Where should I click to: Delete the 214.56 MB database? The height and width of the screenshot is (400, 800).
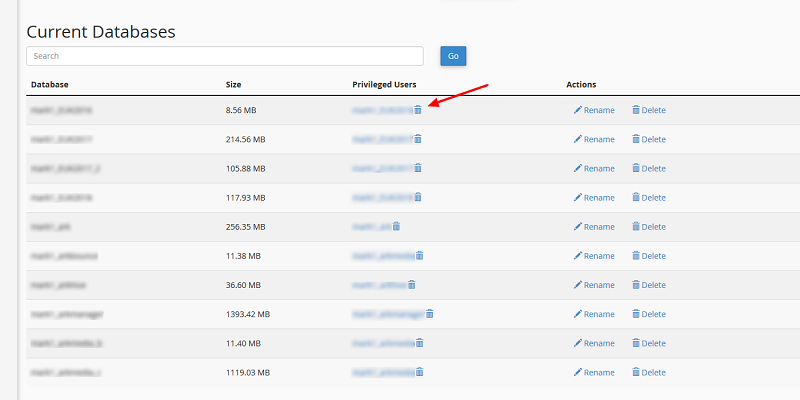click(648, 140)
